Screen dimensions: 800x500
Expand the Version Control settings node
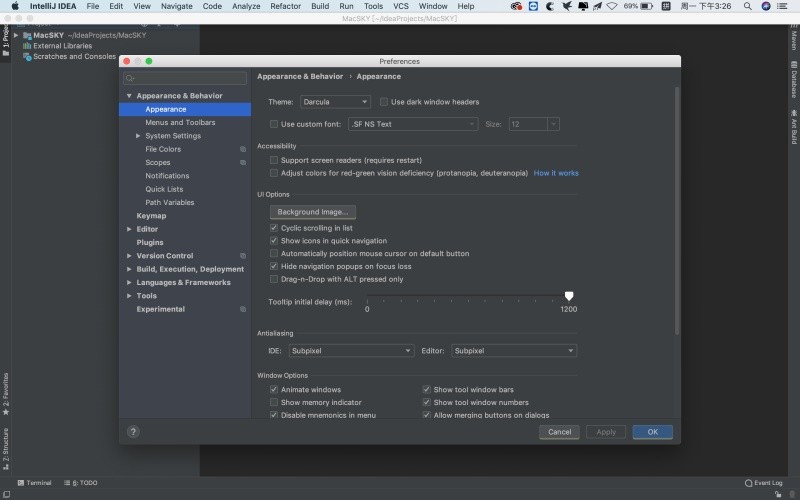[129, 256]
